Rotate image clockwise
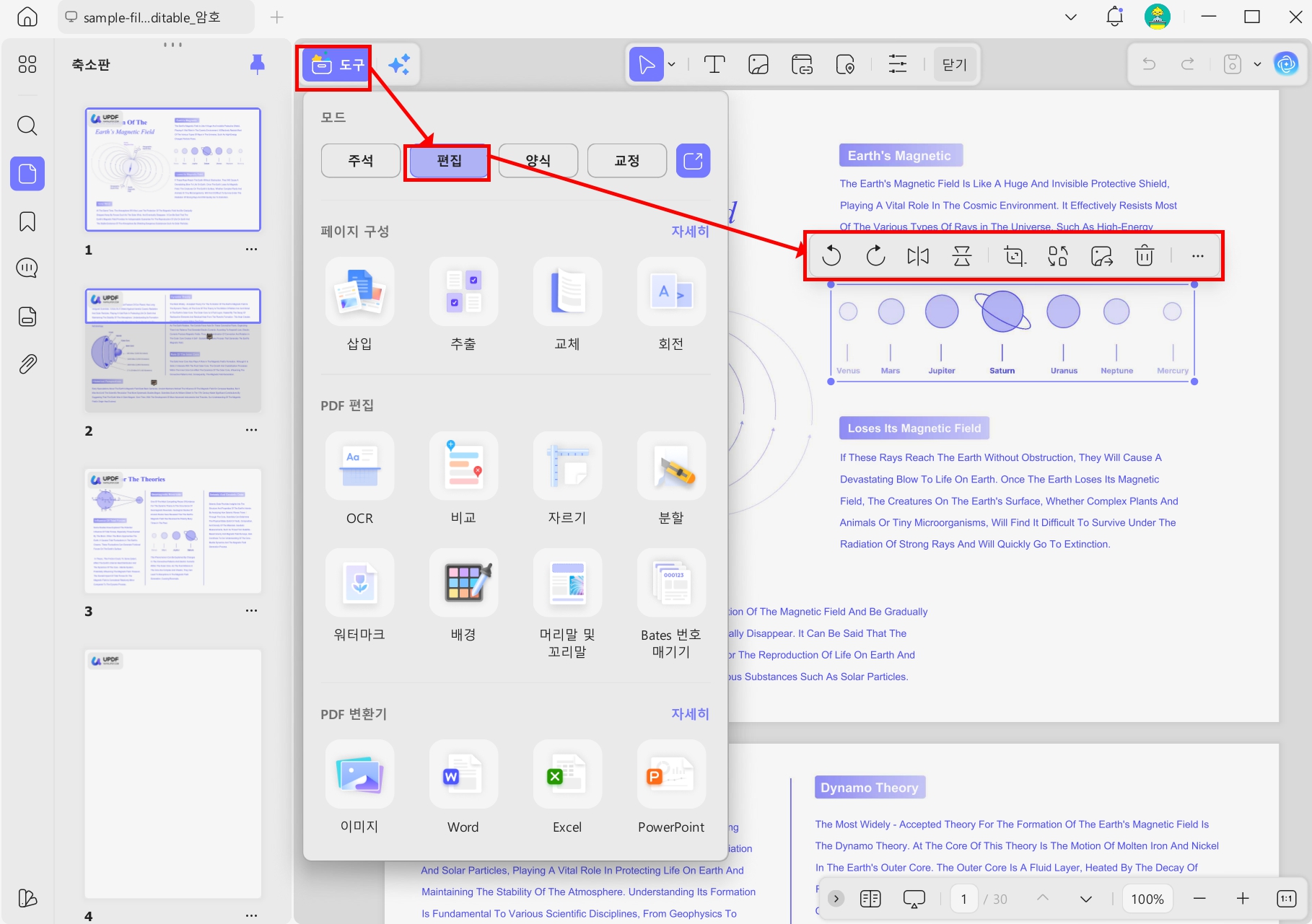 [875, 255]
